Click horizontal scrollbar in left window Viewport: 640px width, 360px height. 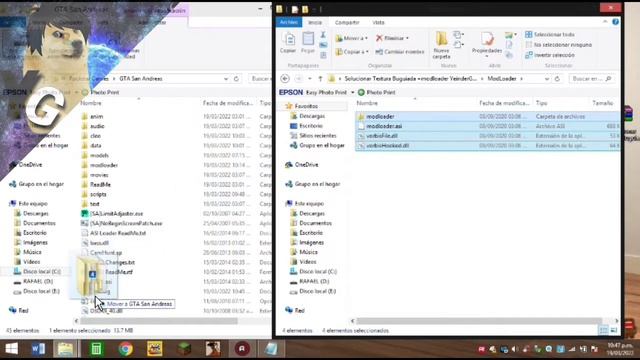coord(159,321)
